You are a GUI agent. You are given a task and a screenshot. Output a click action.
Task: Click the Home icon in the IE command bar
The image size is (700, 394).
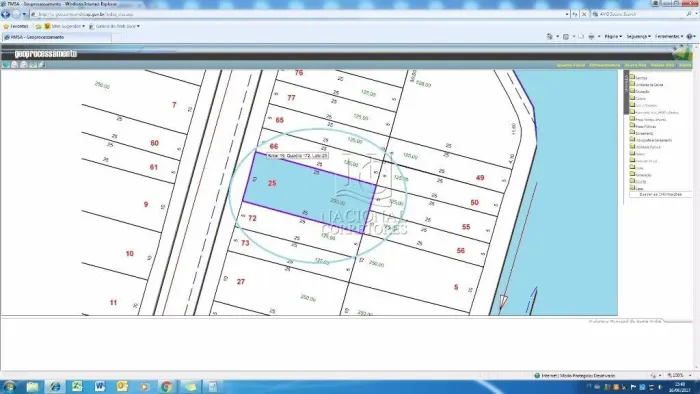point(550,37)
